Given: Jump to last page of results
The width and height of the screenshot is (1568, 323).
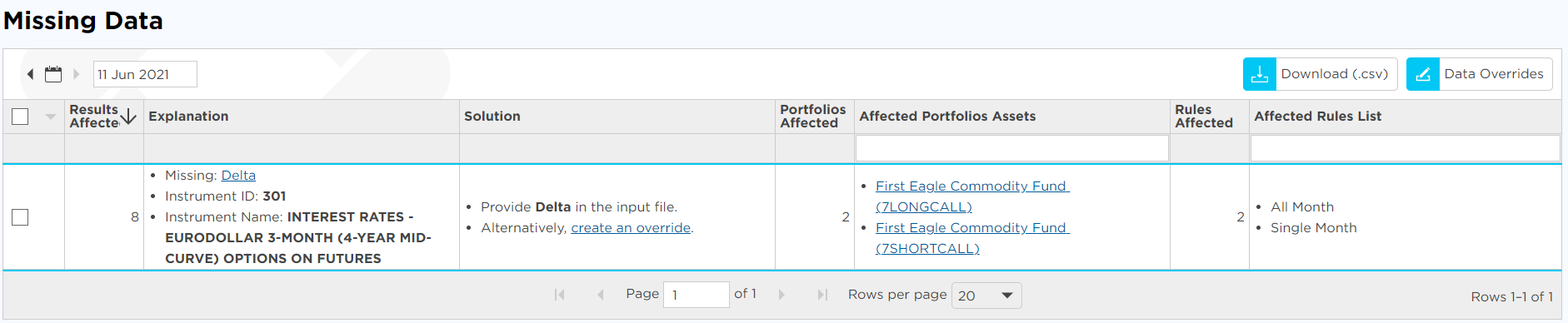Looking at the screenshot, I should point(822,295).
